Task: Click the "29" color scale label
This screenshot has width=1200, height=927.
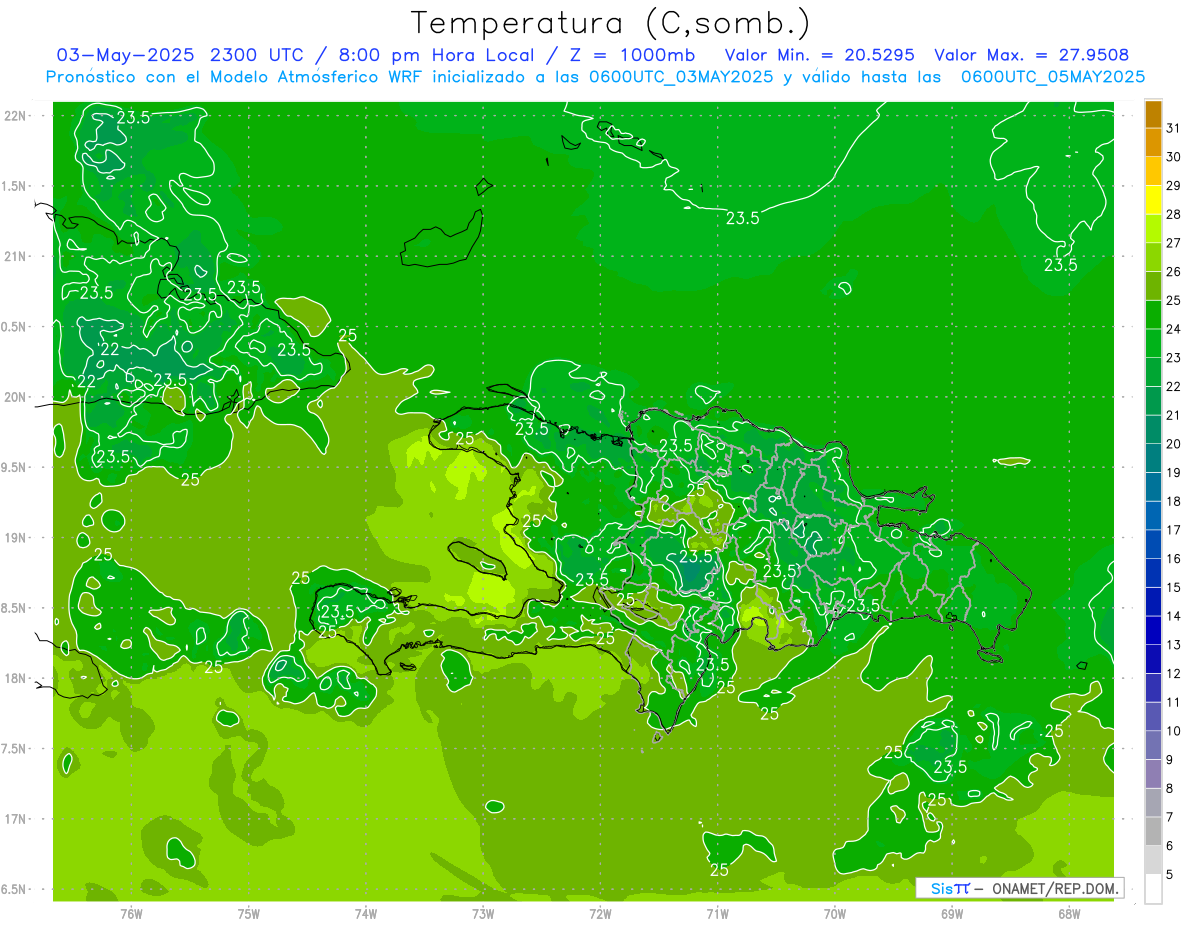Action: 1174,185
